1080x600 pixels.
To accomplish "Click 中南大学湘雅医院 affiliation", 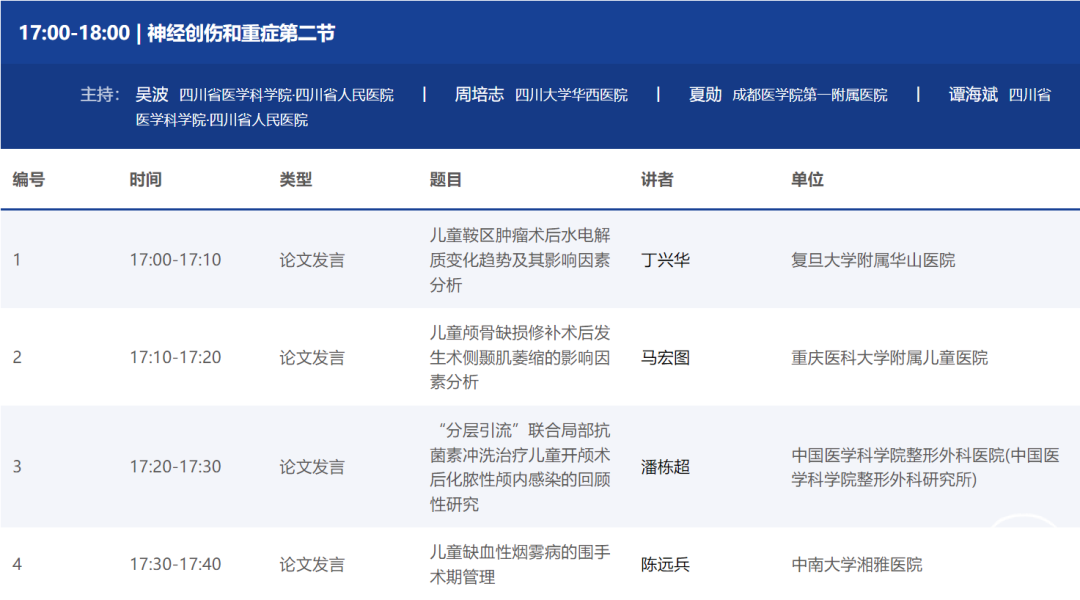I will pos(856,564).
